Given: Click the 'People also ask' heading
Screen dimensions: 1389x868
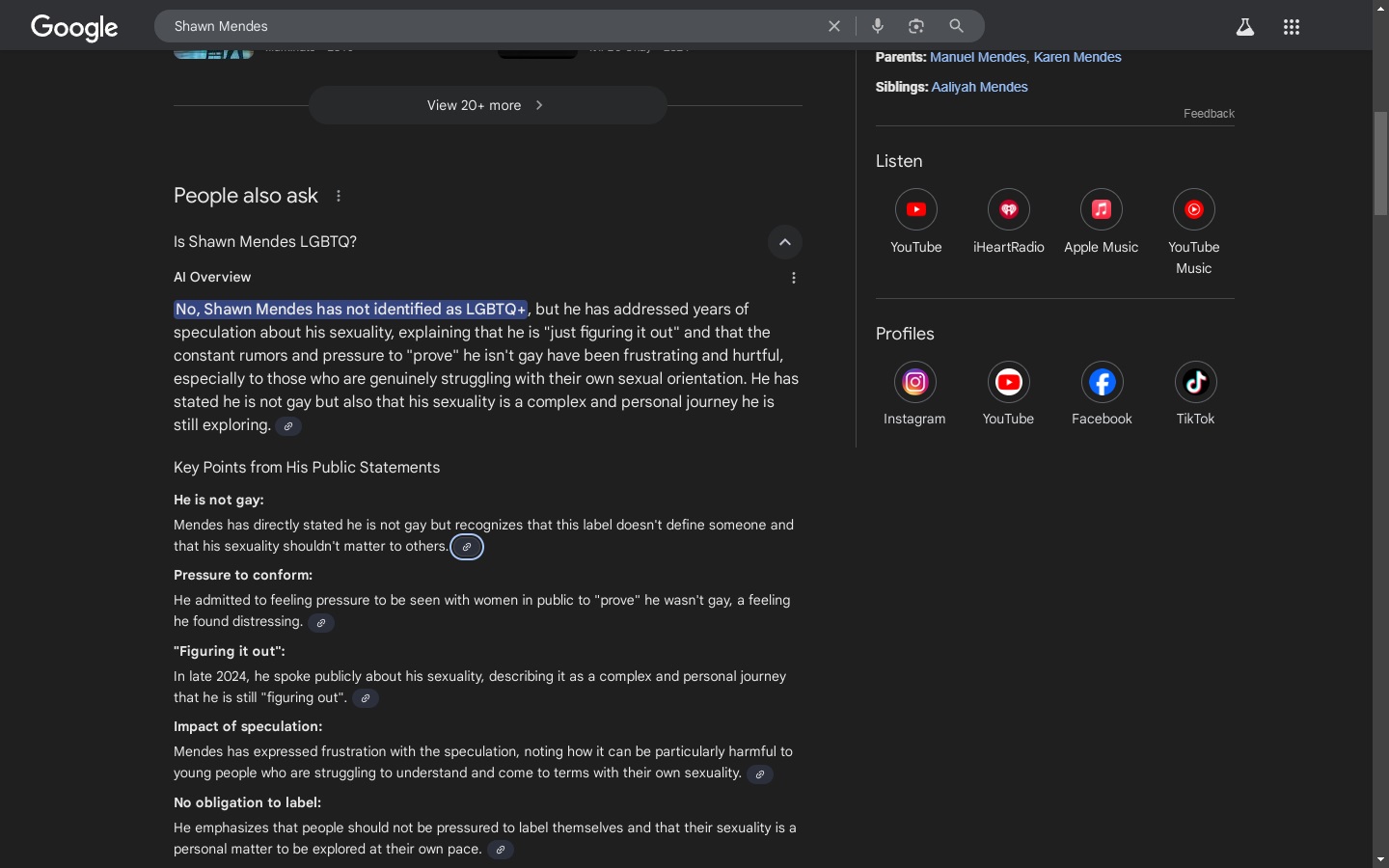Looking at the screenshot, I should 246,196.
